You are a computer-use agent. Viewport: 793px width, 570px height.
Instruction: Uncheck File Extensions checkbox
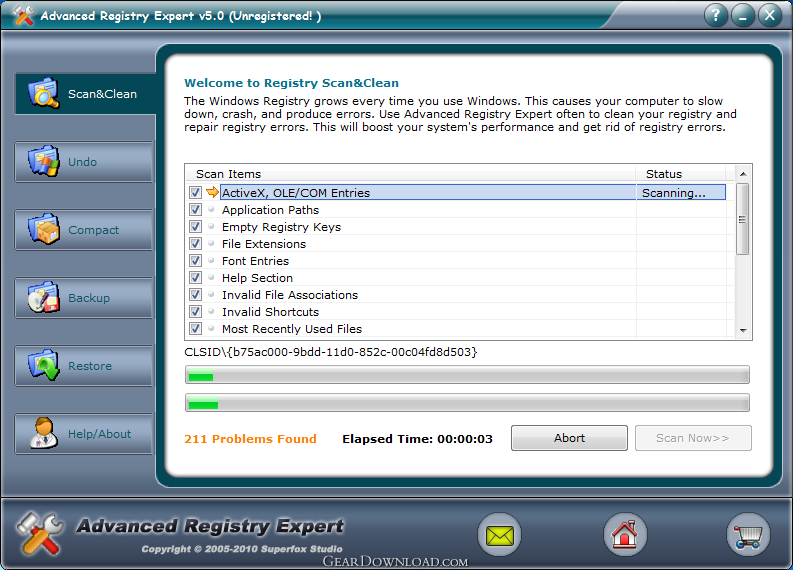pos(195,244)
